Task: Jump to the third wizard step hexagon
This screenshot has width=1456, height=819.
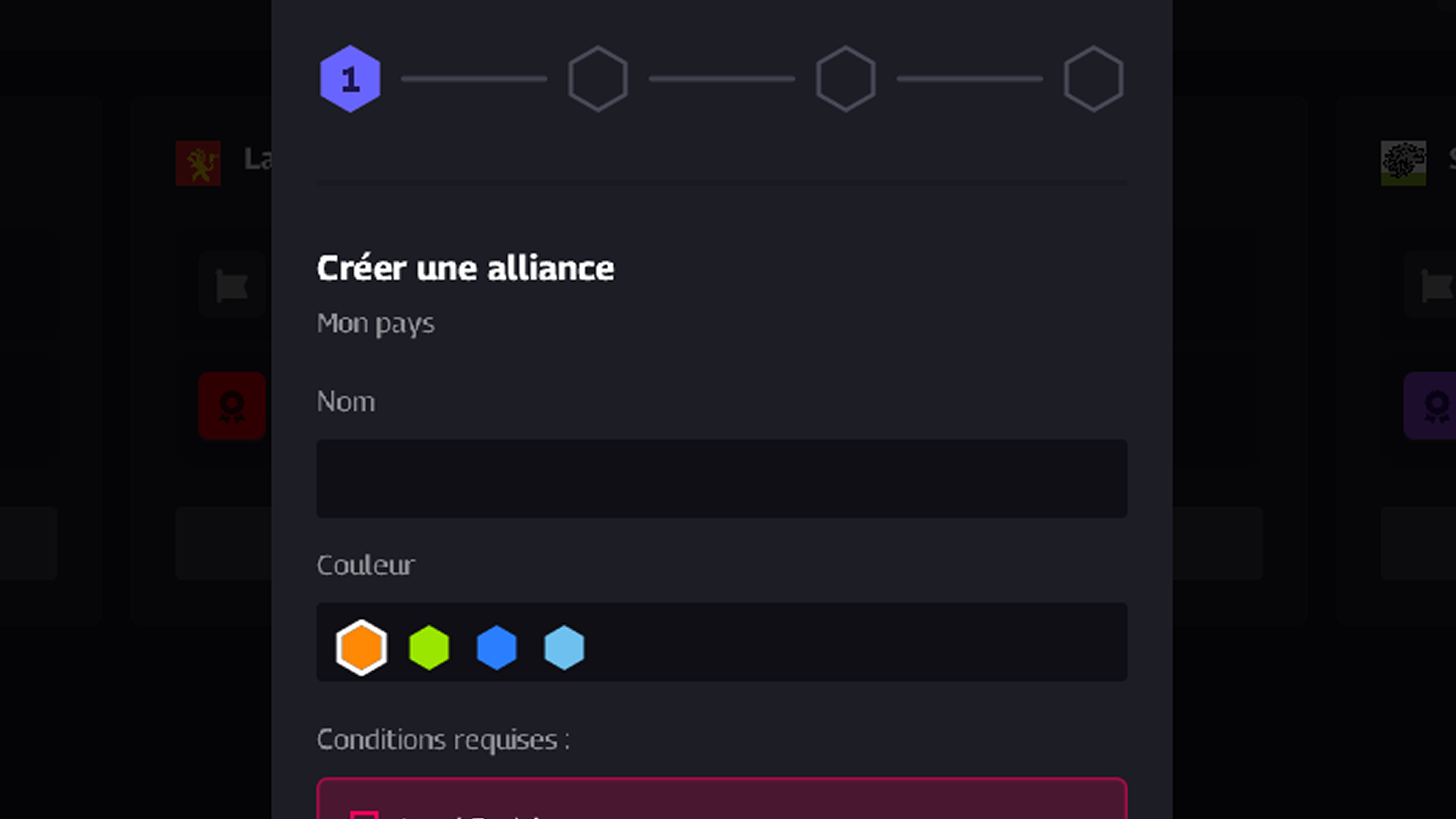Action: 845,79
